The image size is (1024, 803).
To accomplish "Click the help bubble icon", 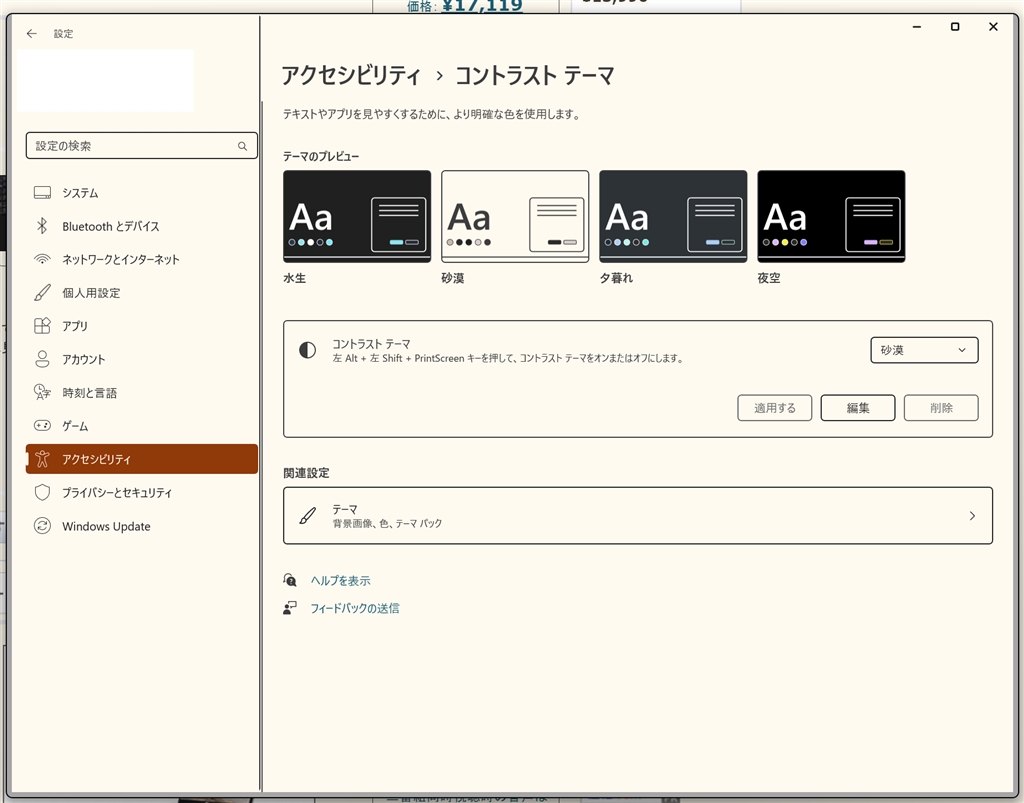I will [x=290, y=580].
